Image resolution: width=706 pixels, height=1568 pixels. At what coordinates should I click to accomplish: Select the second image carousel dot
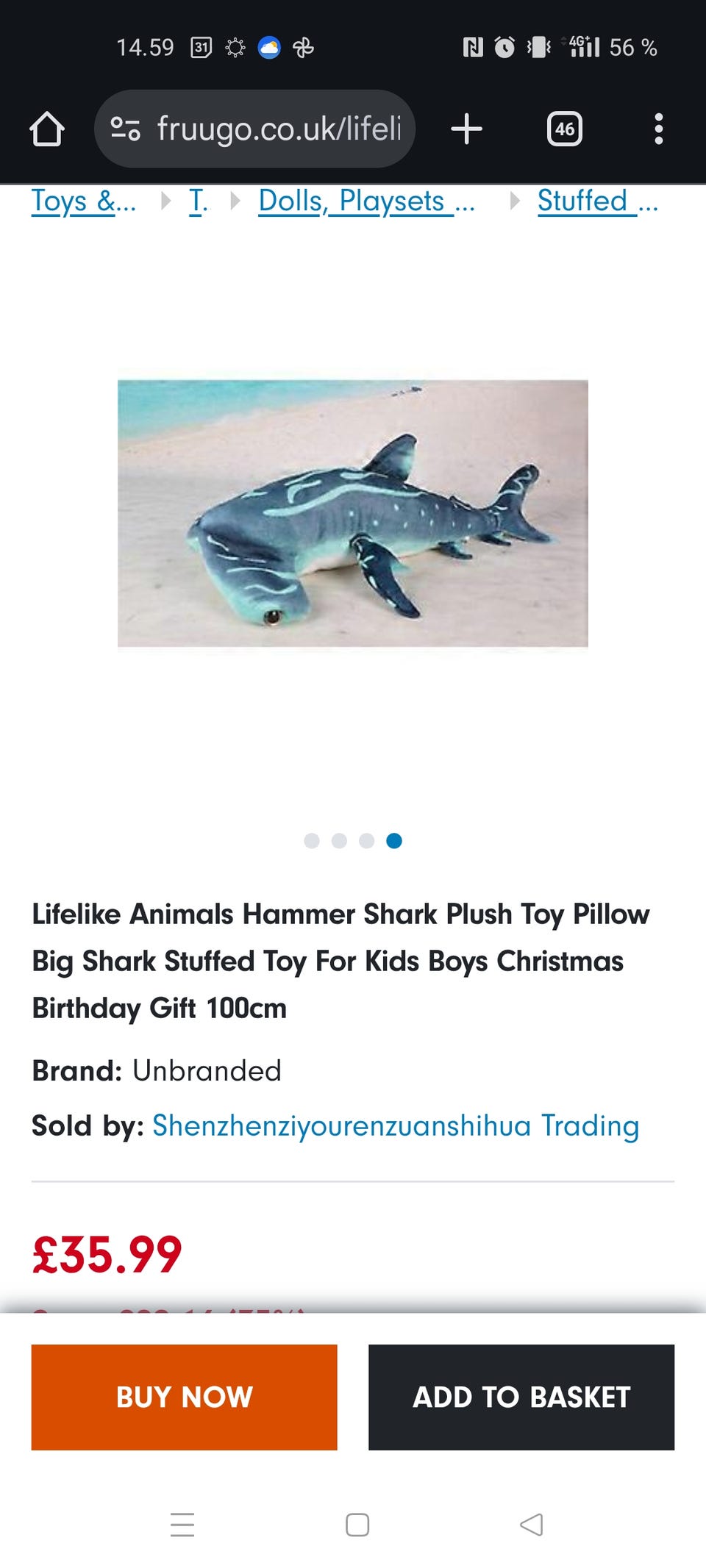pos(339,841)
